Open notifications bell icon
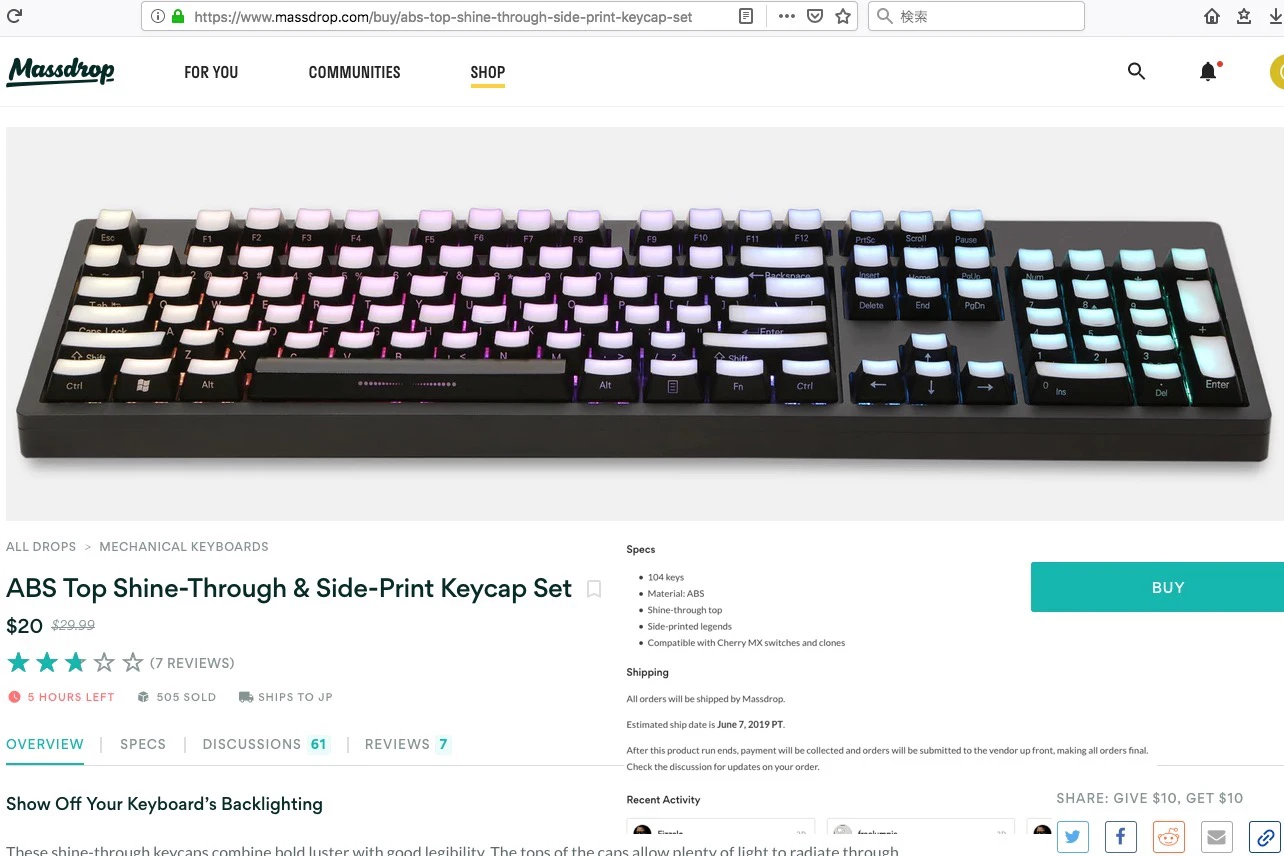The height and width of the screenshot is (856, 1284). pyautogui.click(x=1208, y=71)
